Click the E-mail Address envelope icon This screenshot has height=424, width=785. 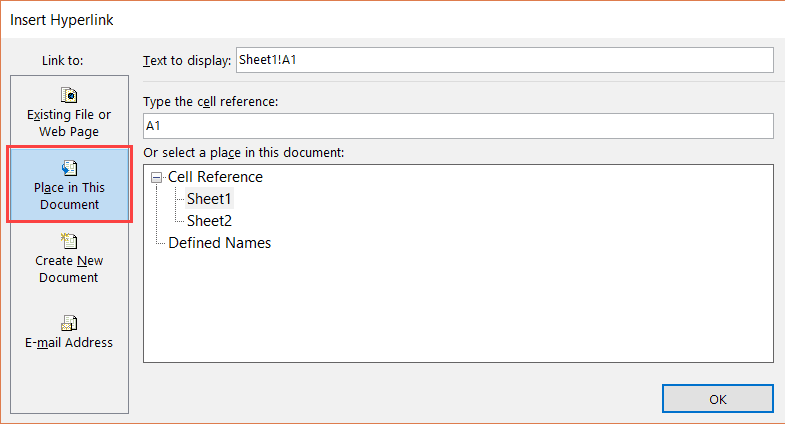pyautogui.click(x=69, y=323)
